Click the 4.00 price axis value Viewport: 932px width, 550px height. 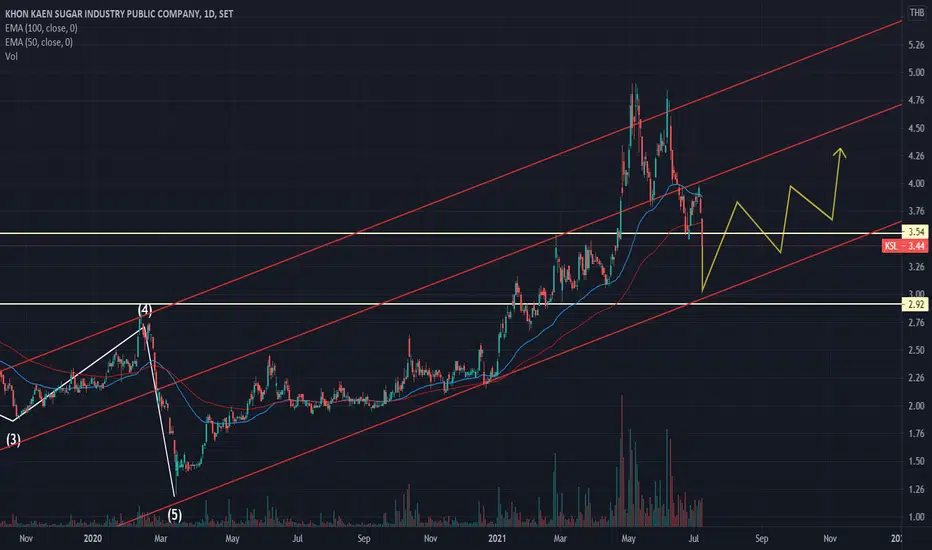[916, 183]
